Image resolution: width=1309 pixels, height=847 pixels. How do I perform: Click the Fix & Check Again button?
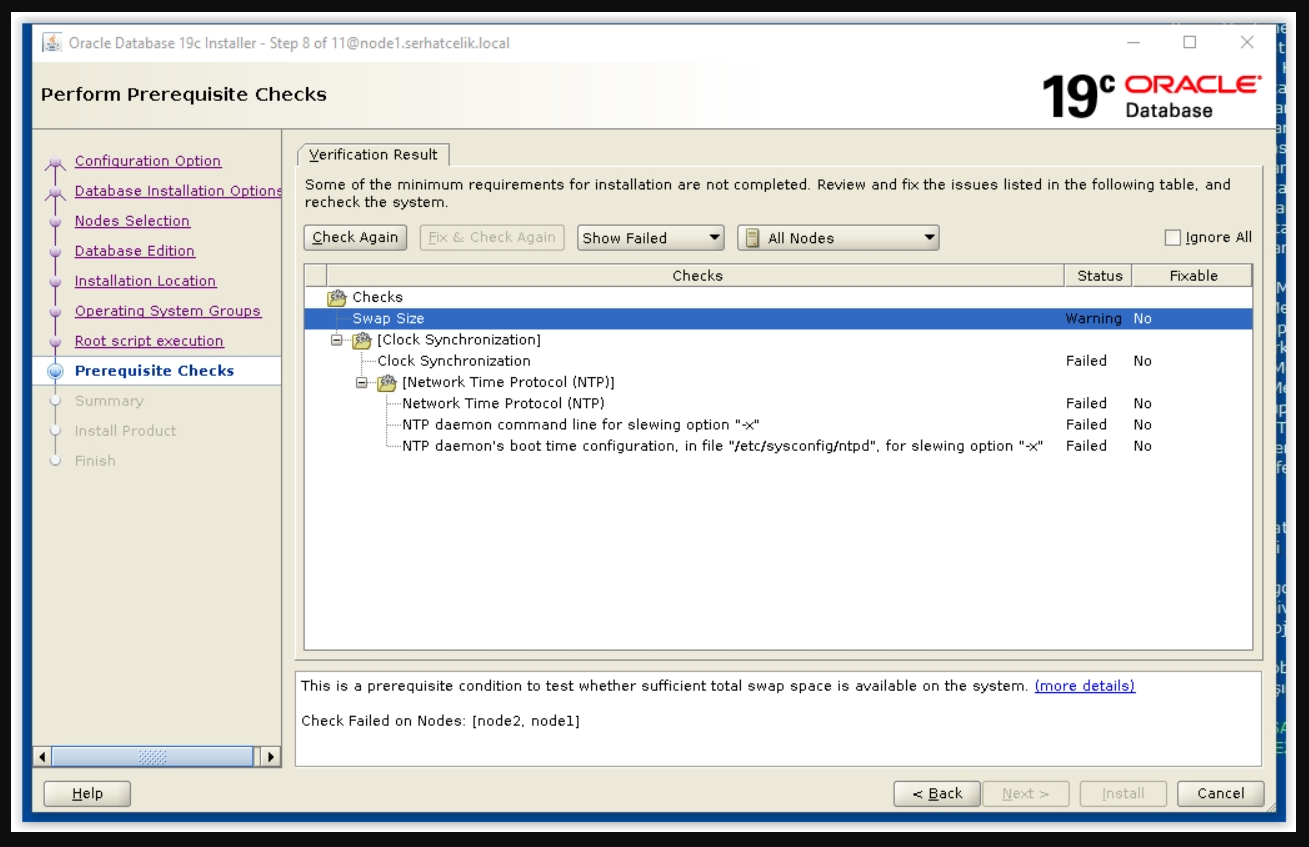(492, 238)
